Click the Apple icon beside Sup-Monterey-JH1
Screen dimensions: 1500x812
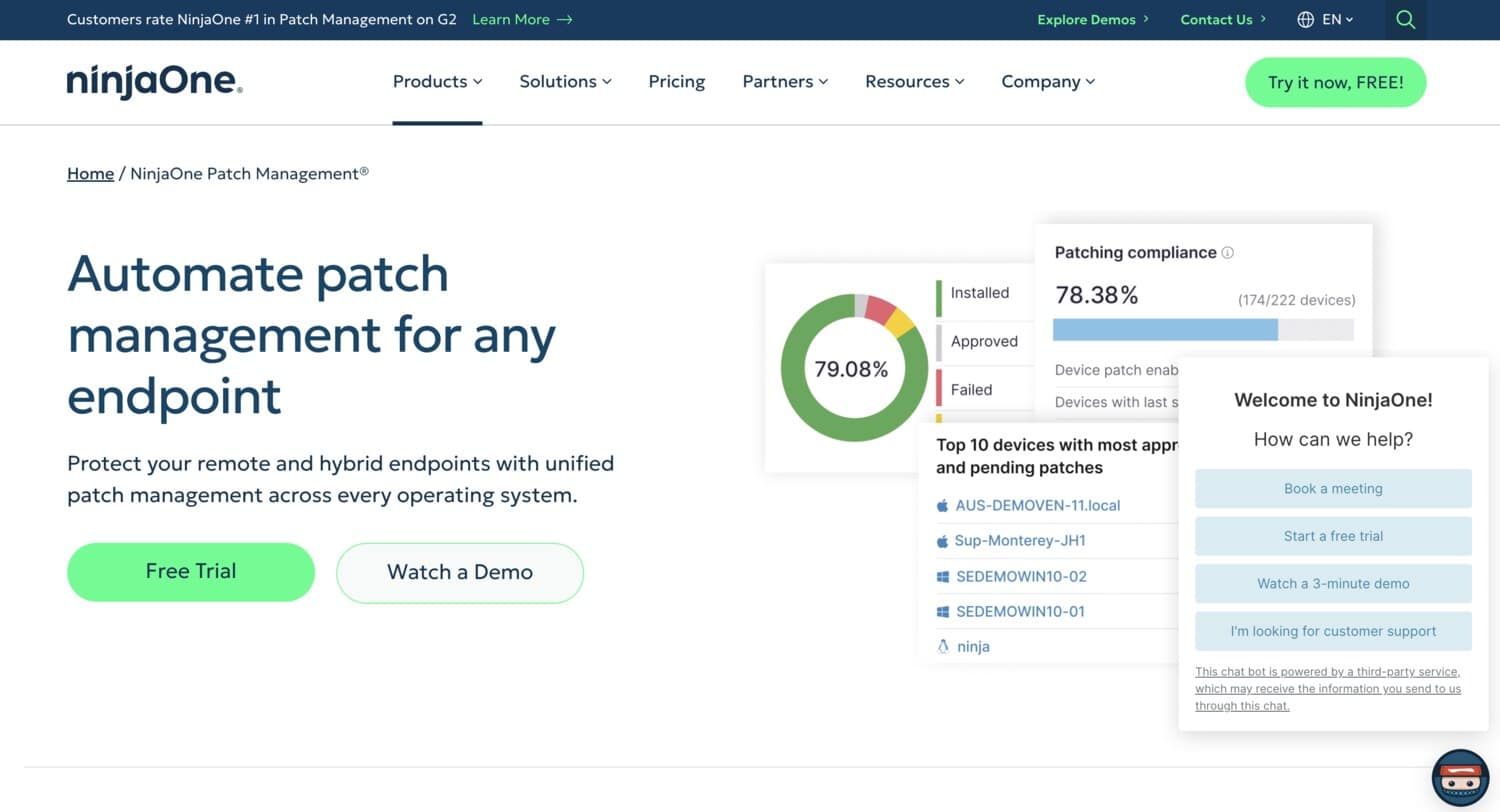pos(942,540)
